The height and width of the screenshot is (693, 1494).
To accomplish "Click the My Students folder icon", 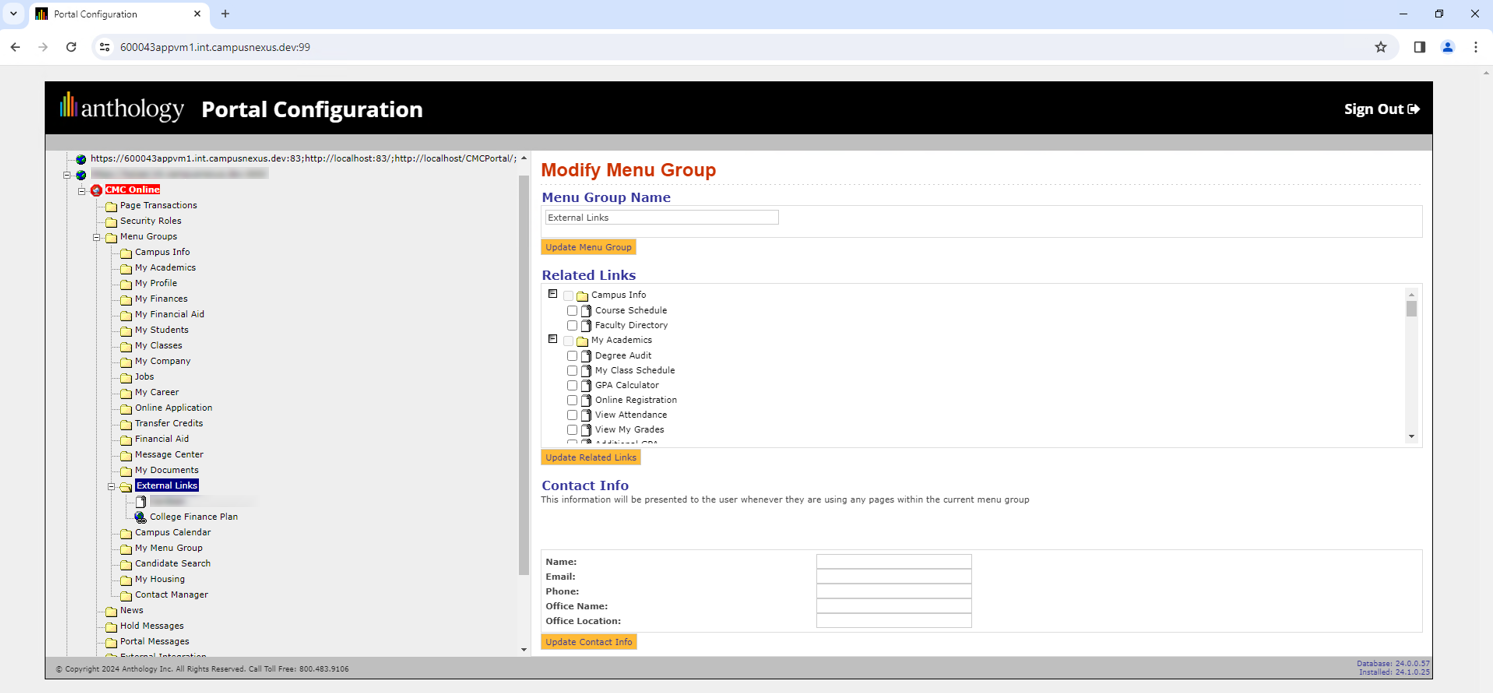I will (126, 330).
